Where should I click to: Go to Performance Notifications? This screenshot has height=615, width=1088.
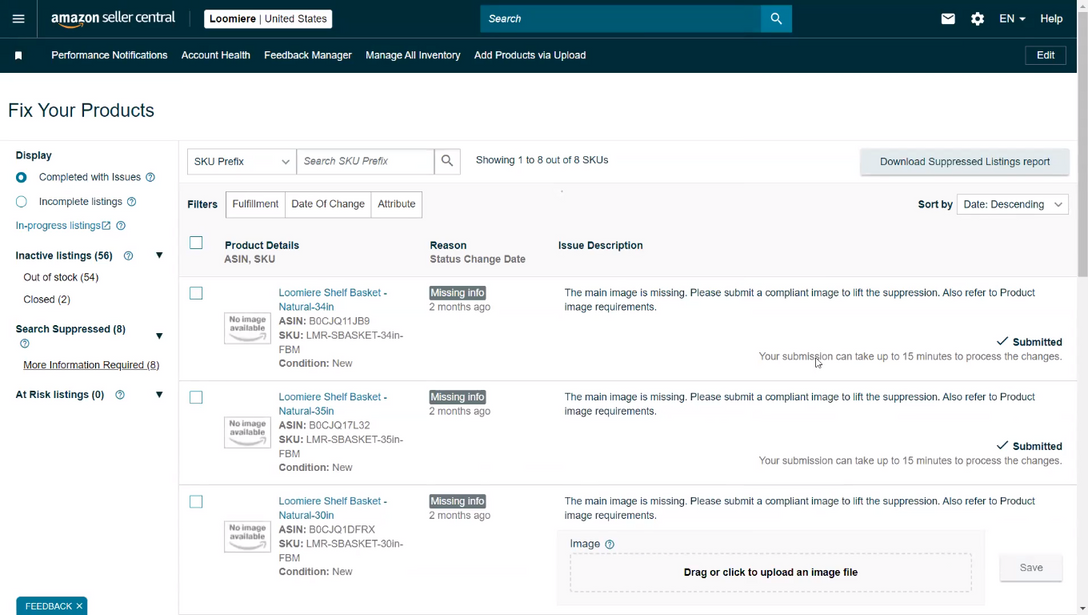click(109, 56)
